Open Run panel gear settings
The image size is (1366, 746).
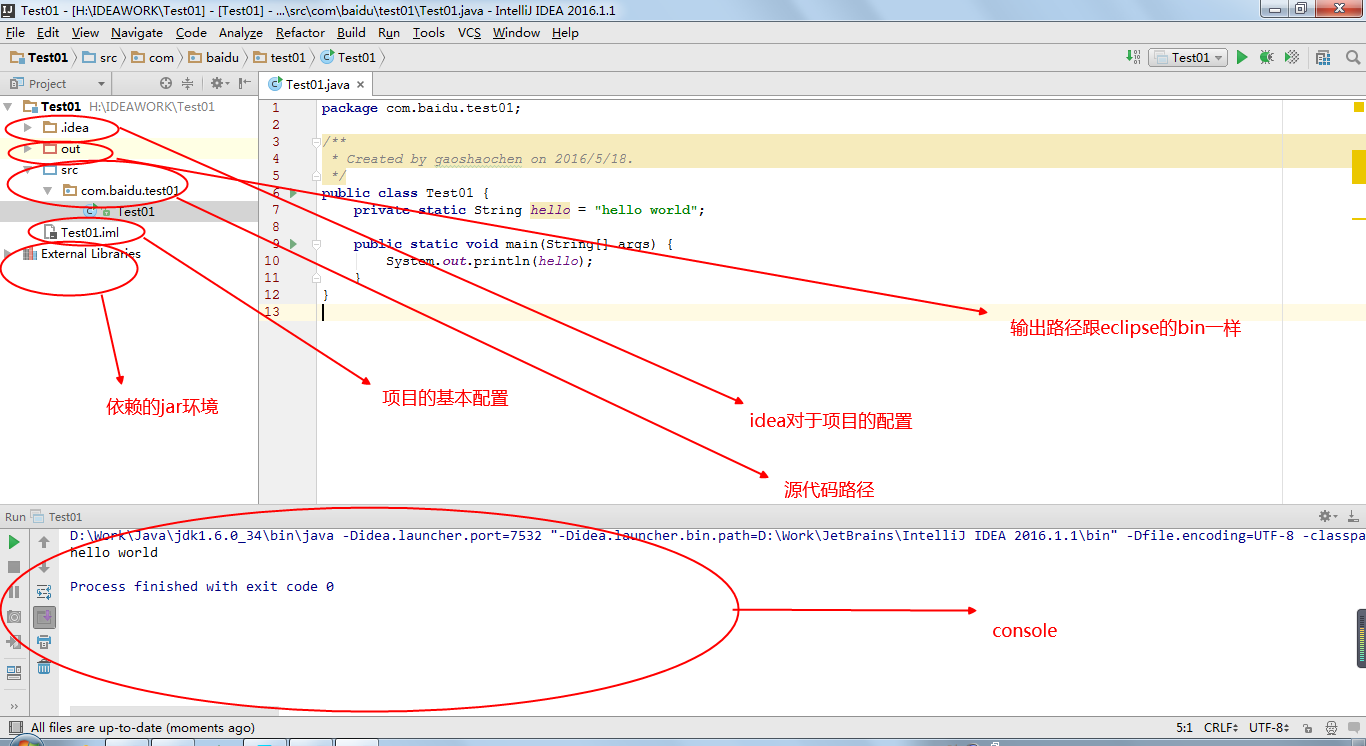[x=1326, y=516]
